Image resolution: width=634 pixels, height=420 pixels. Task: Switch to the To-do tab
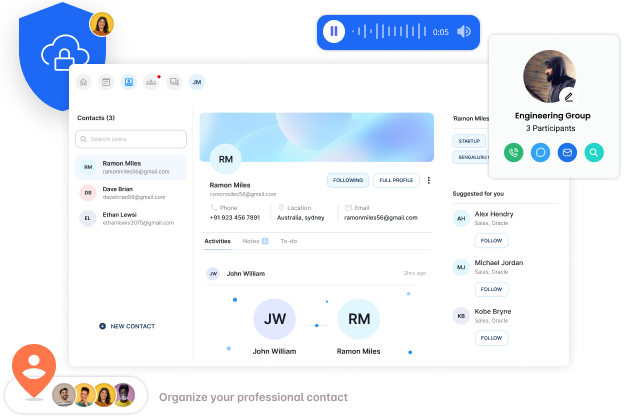288,241
